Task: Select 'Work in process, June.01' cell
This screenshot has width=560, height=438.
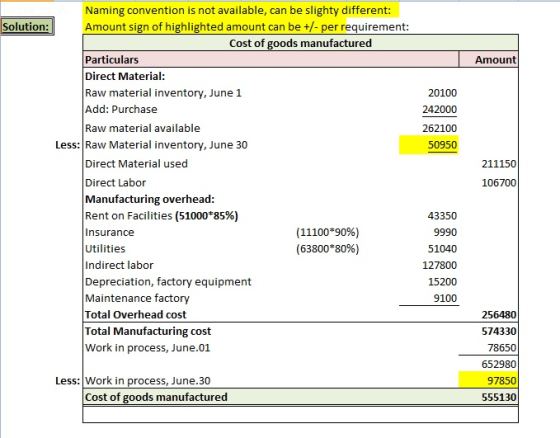Action: 148,348
